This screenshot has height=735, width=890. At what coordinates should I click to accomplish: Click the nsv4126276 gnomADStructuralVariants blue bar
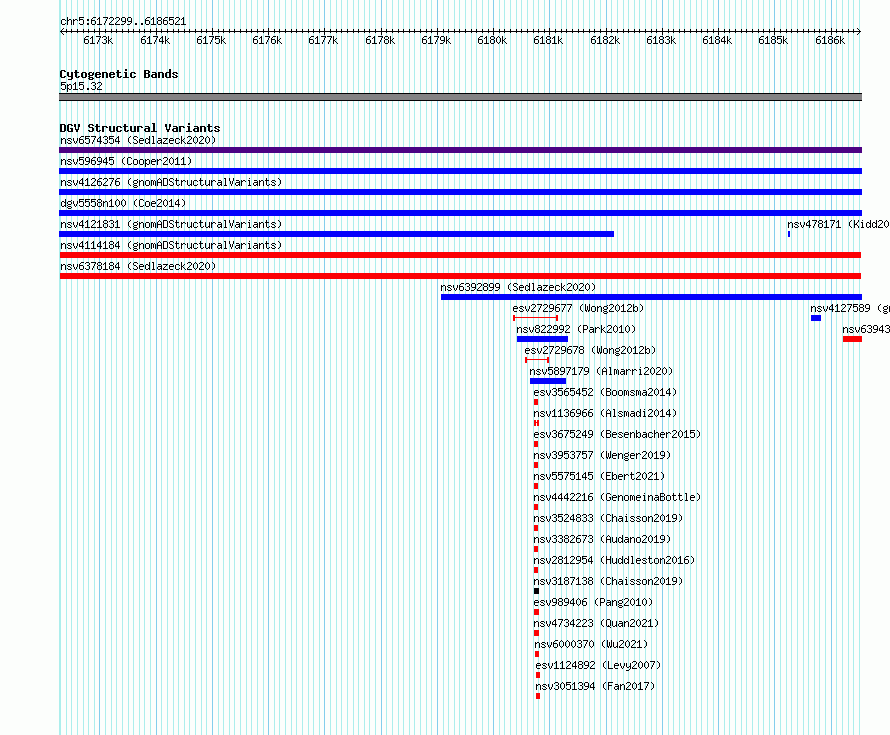[x=460, y=192]
